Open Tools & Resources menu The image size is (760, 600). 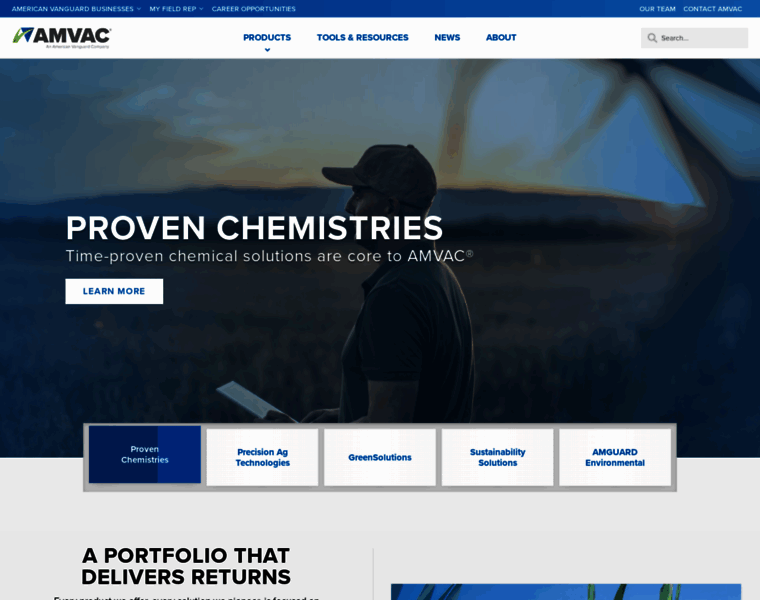point(363,37)
